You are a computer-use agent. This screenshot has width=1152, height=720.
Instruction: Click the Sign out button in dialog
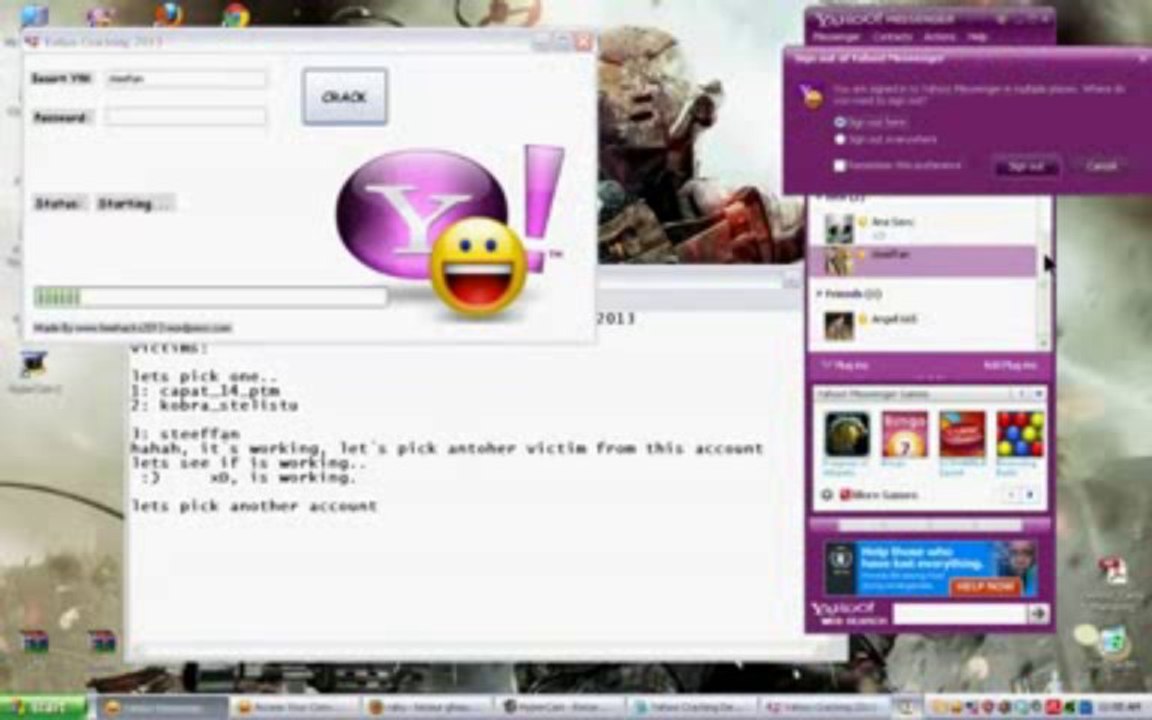[x=1026, y=166]
